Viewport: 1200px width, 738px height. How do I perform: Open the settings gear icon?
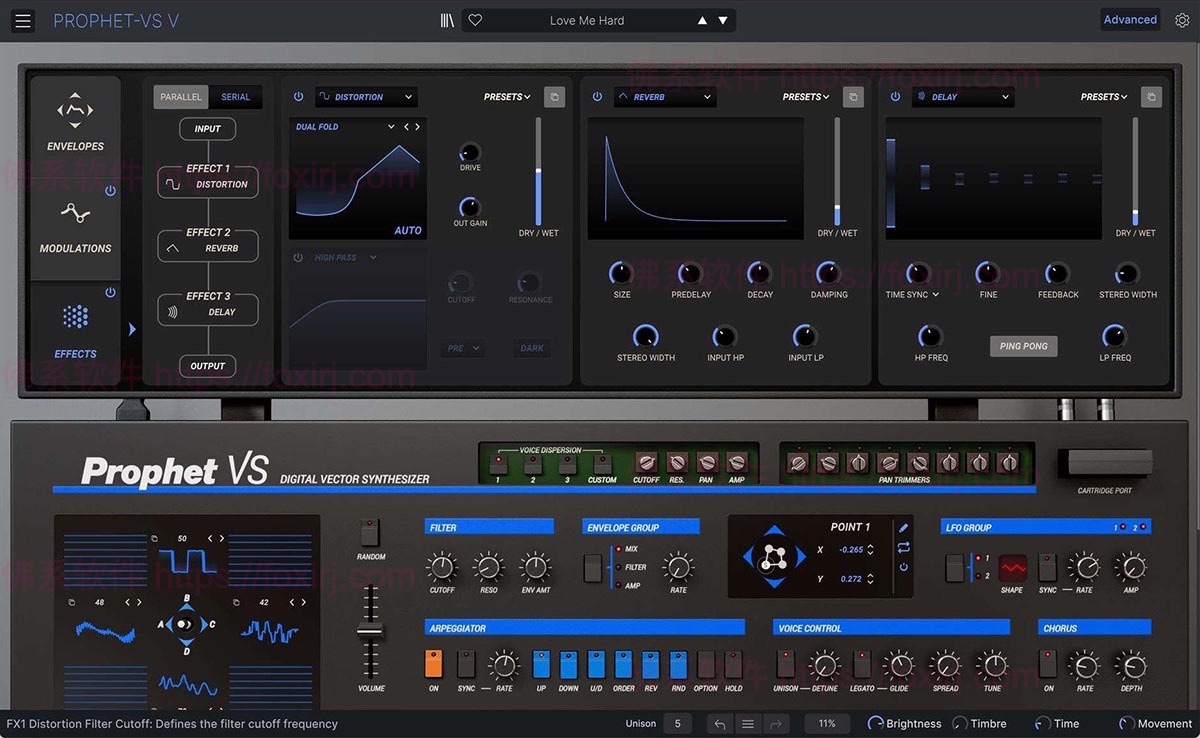(1182, 19)
